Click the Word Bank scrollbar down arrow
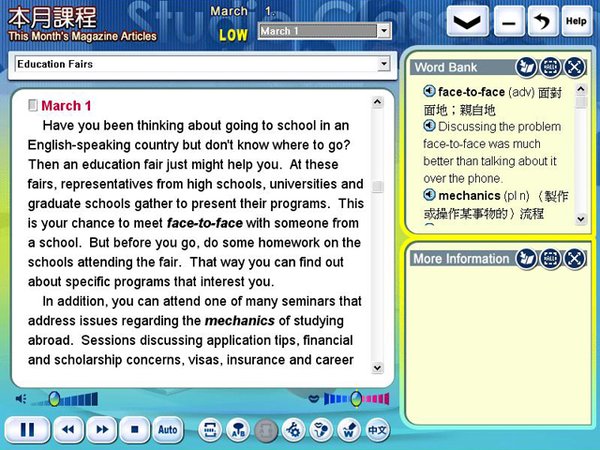Viewport: 600px width, 450px height. pos(581,219)
